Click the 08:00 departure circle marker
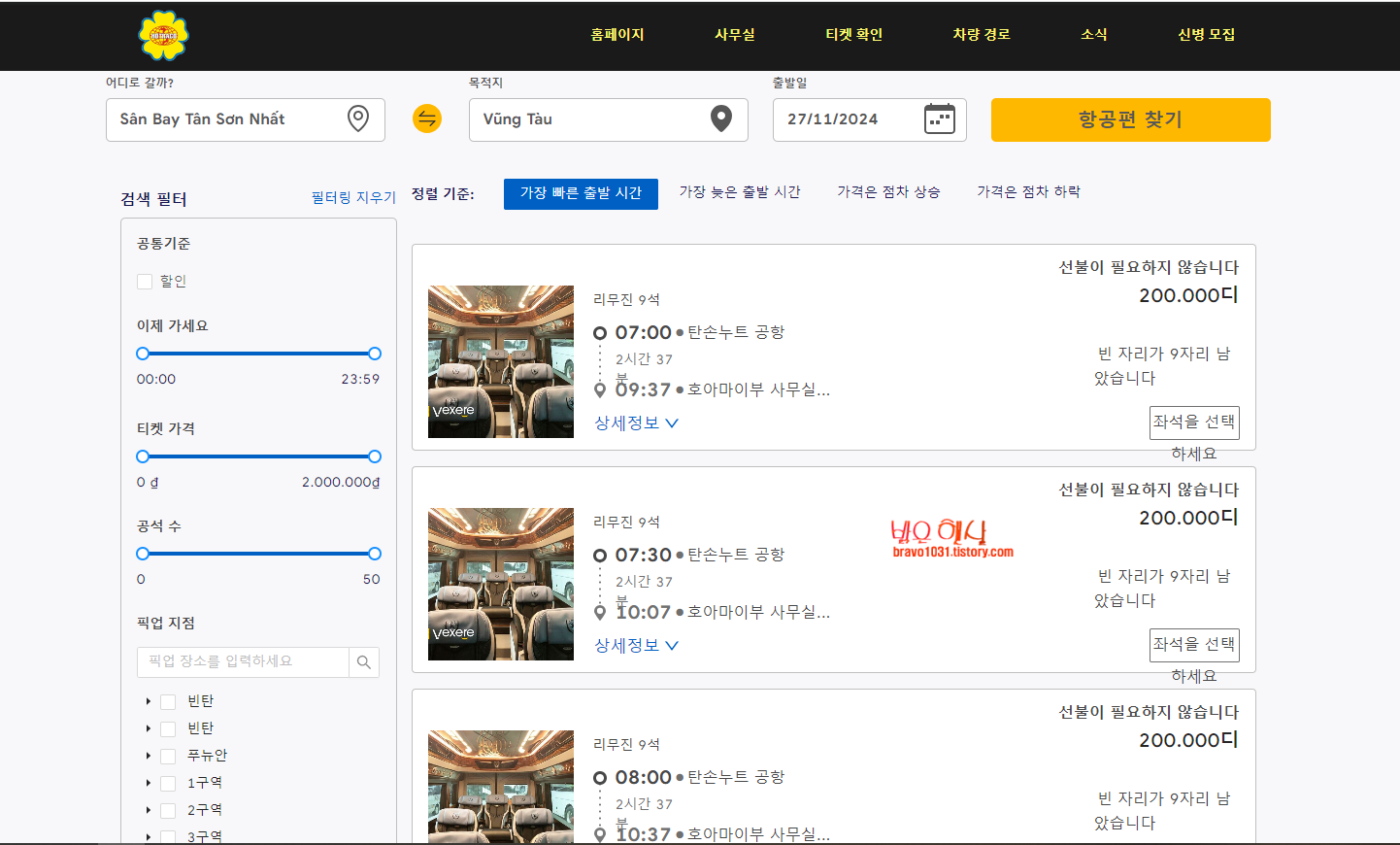 pyautogui.click(x=600, y=778)
